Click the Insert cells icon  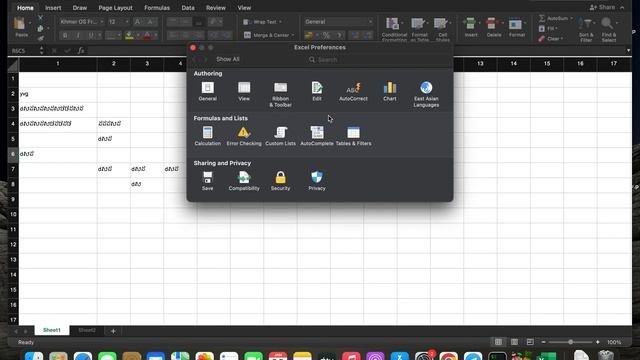click(470, 24)
